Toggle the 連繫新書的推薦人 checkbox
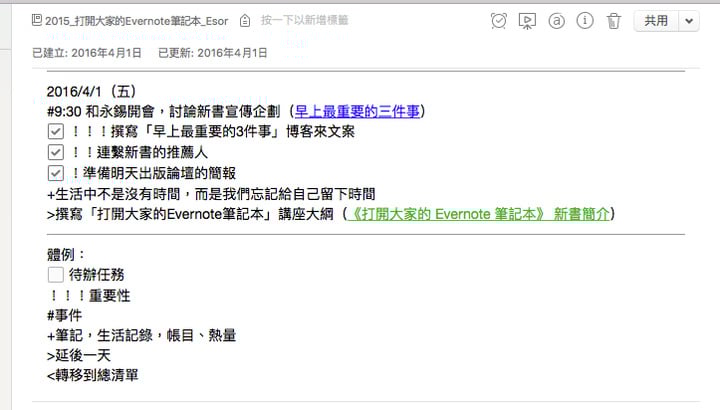Viewport: 720px width, 410px height. click(56, 152)
